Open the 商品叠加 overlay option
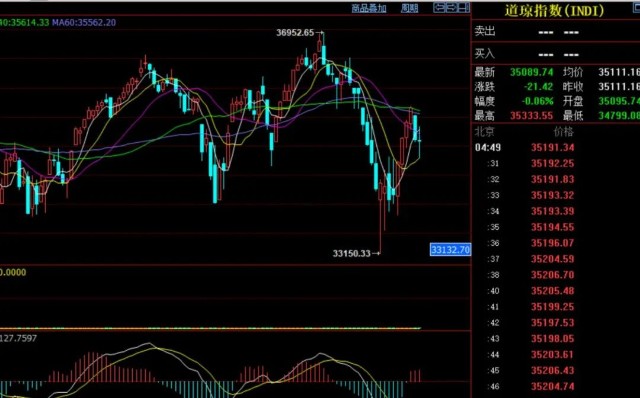 tap(369, 8)
